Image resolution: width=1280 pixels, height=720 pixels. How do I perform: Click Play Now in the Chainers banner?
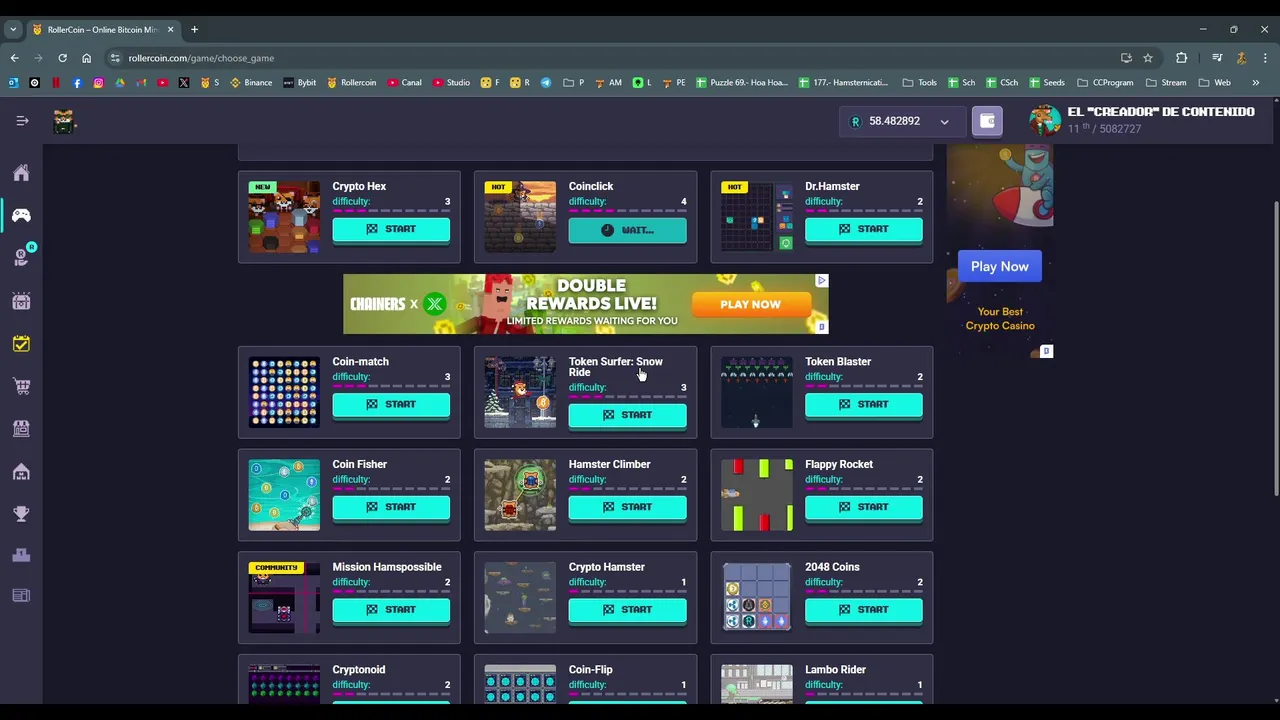pos(750,304)
